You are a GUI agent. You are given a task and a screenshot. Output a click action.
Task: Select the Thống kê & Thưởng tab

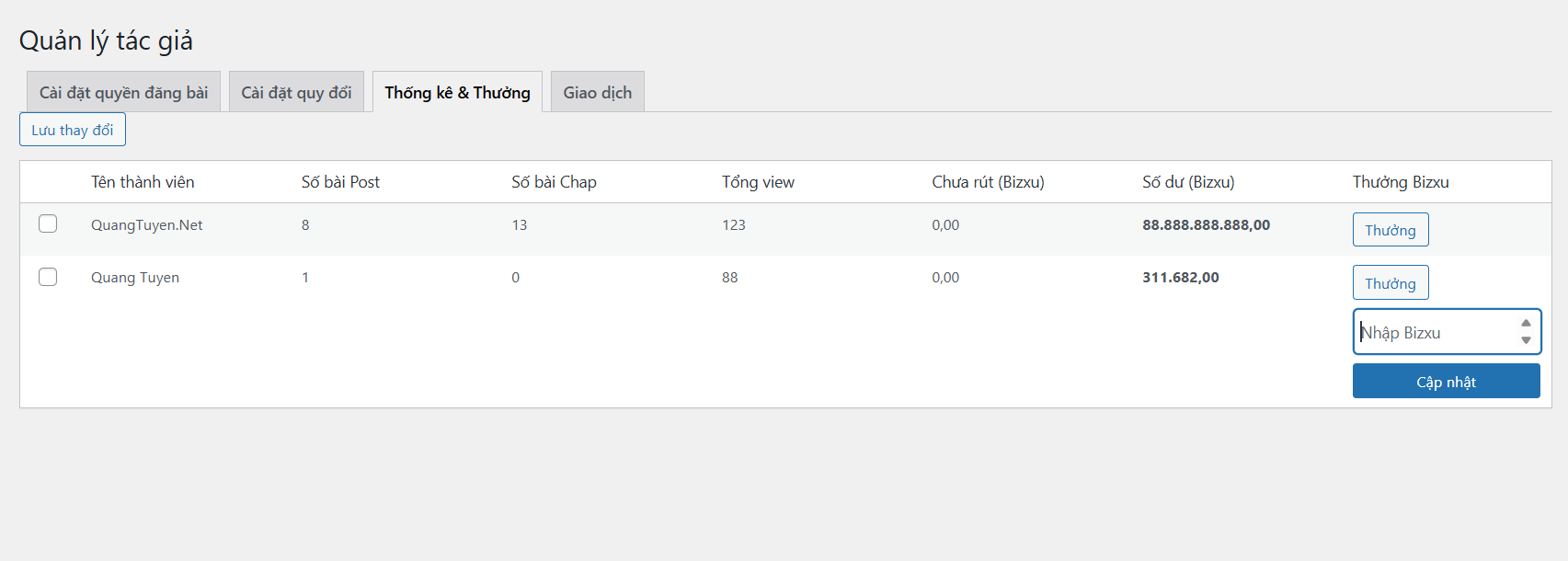(457, 92)
